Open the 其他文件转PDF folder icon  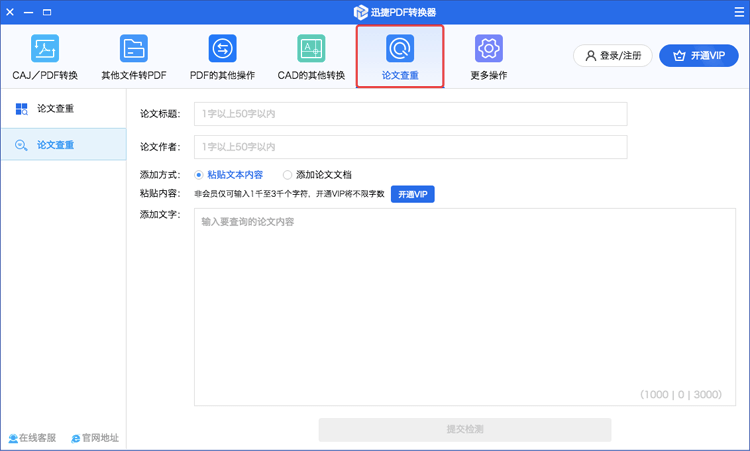tap(134, 48)
